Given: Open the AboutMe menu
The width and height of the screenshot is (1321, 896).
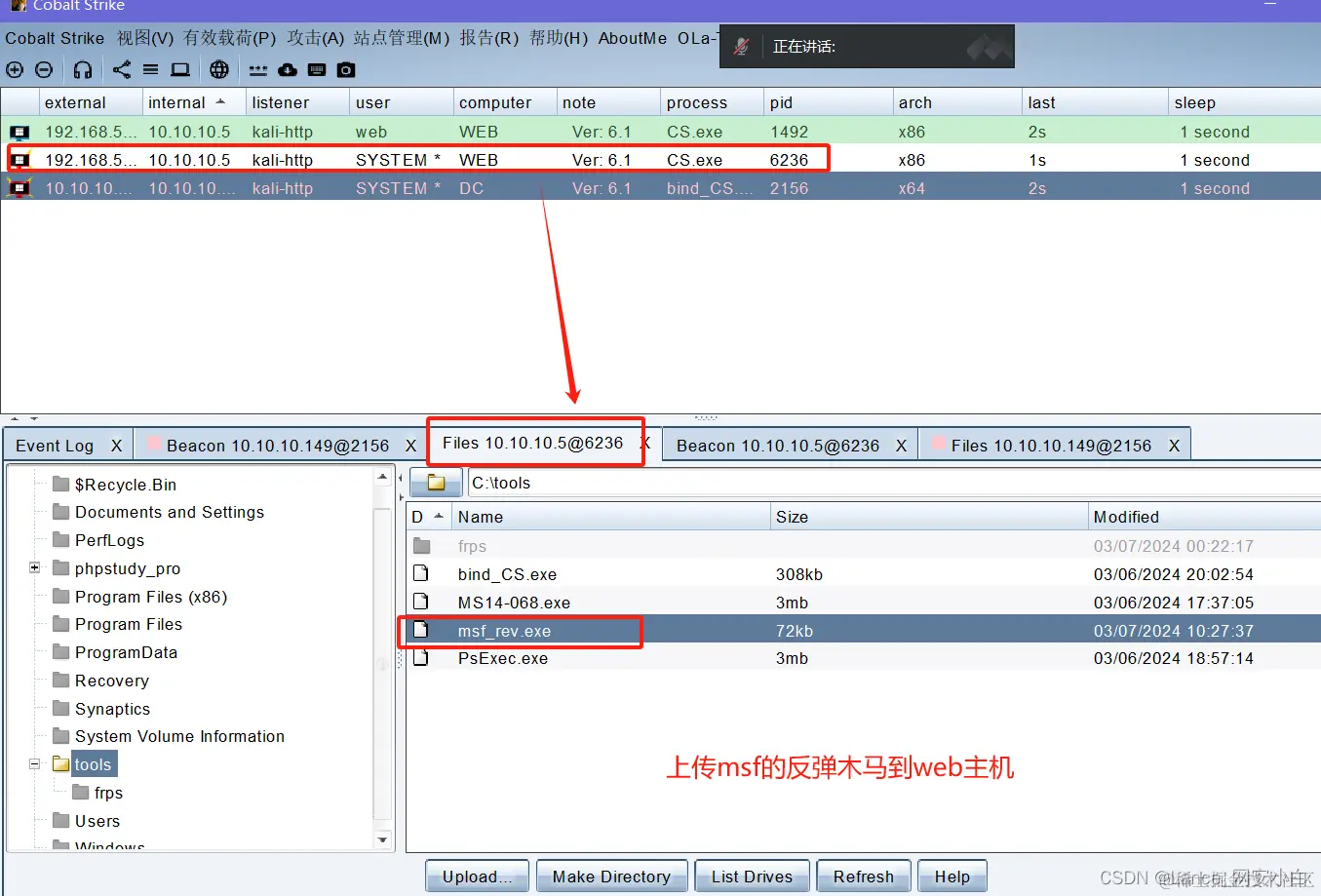Looking at the screenshot, I should pos(633,38).
